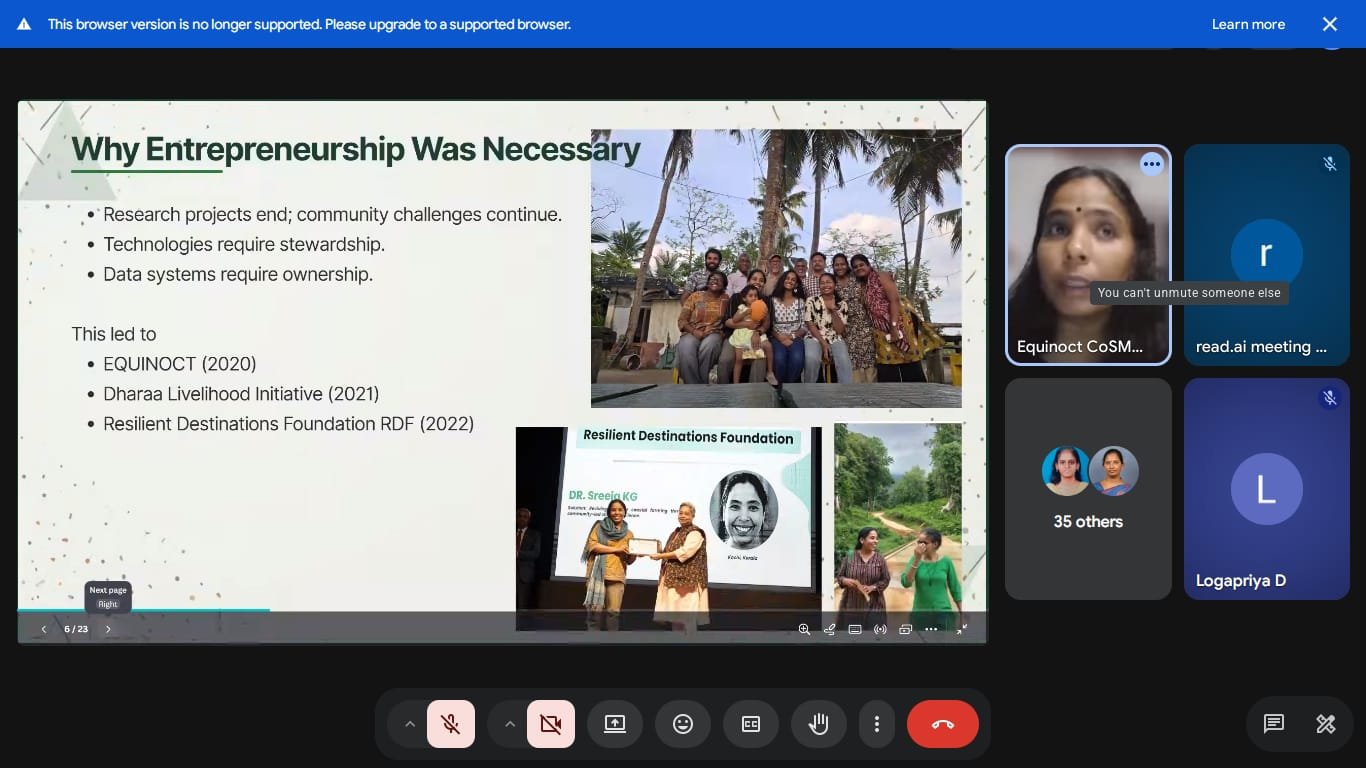Click "Data systems require ownership." bullet

238,274
